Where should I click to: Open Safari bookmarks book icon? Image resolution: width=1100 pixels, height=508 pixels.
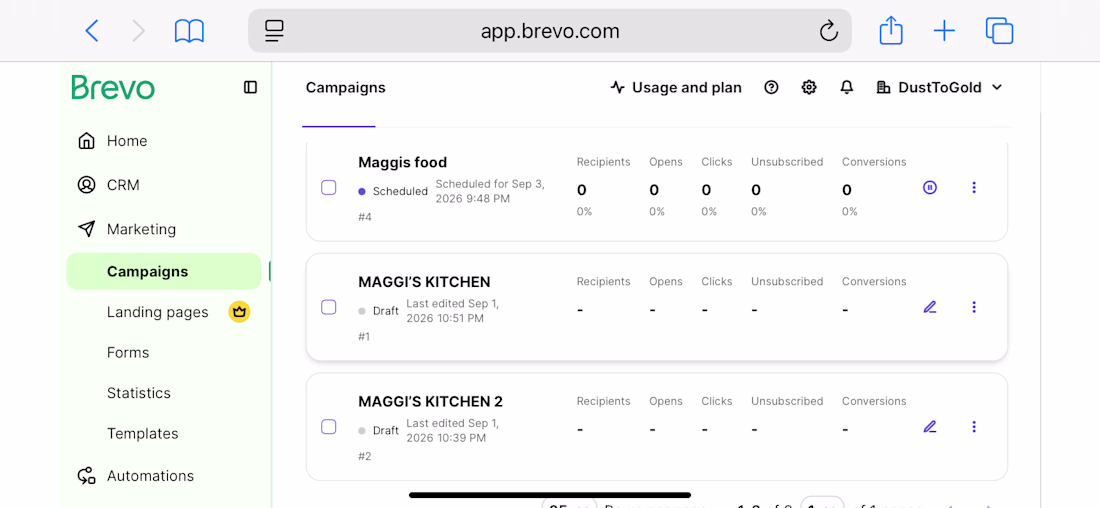[x=189, y=31]
